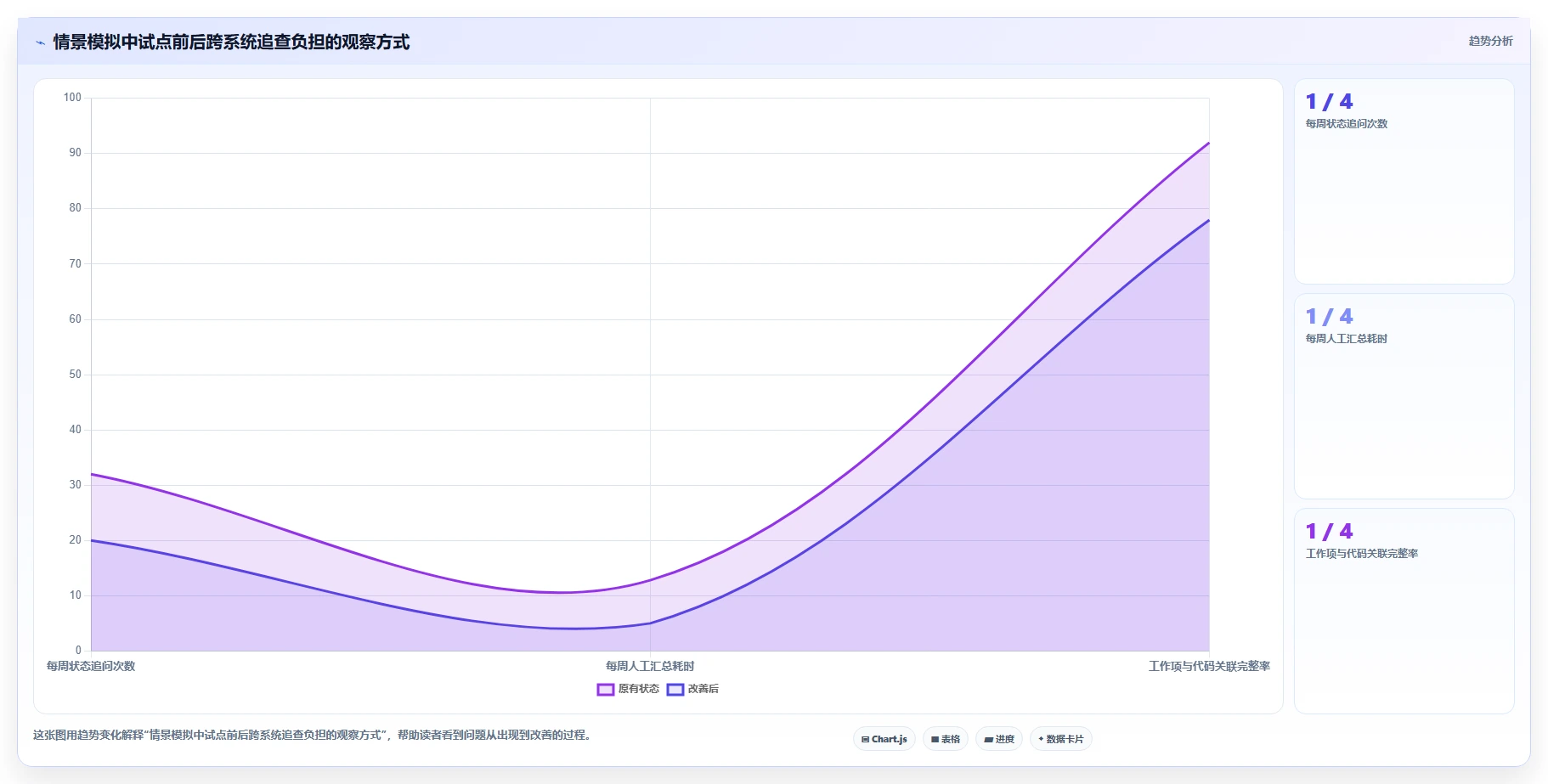Click the 1 / 4 value above 工作项与代码关联完整率
This screenshot has width=1548, height=784.
1329,532
